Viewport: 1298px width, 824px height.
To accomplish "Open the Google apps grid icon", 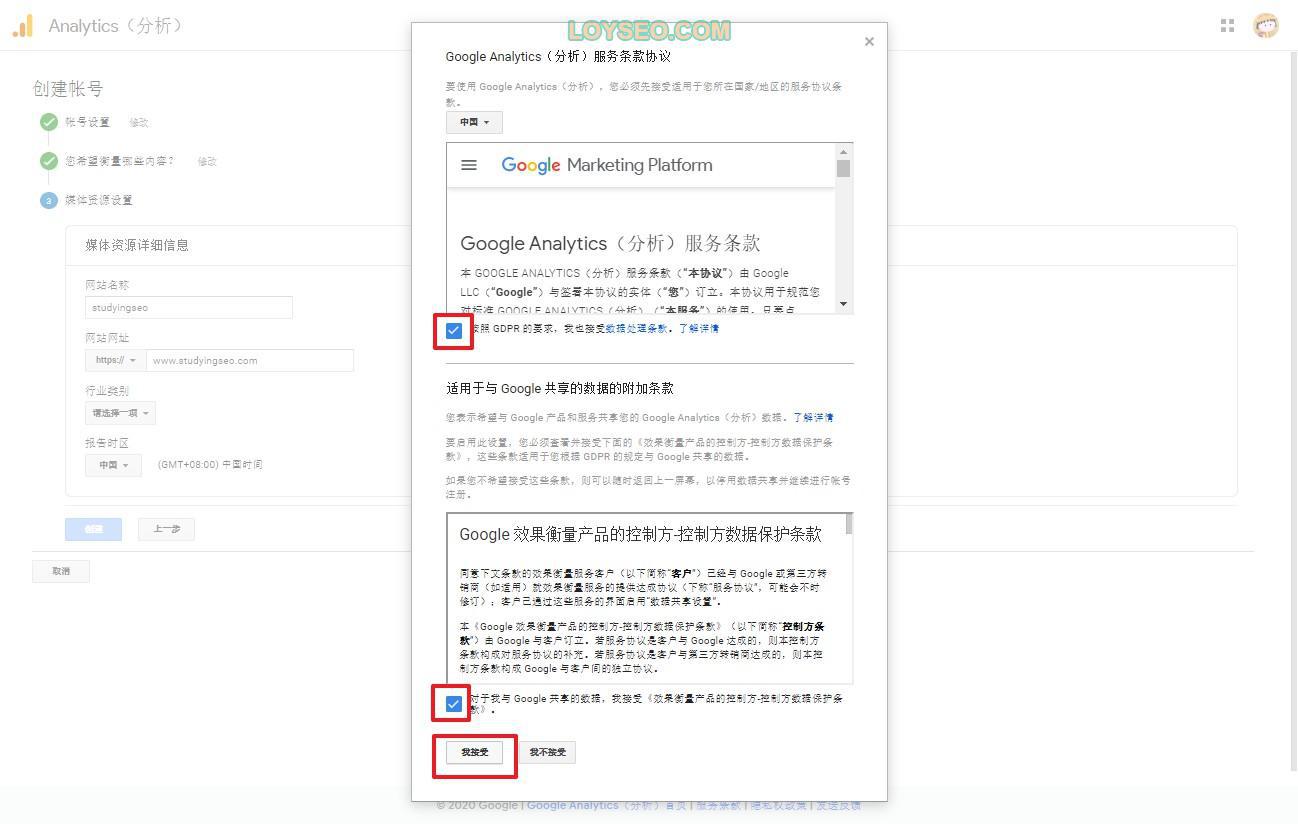I will pyautogui.click(x=1227, y=26).
